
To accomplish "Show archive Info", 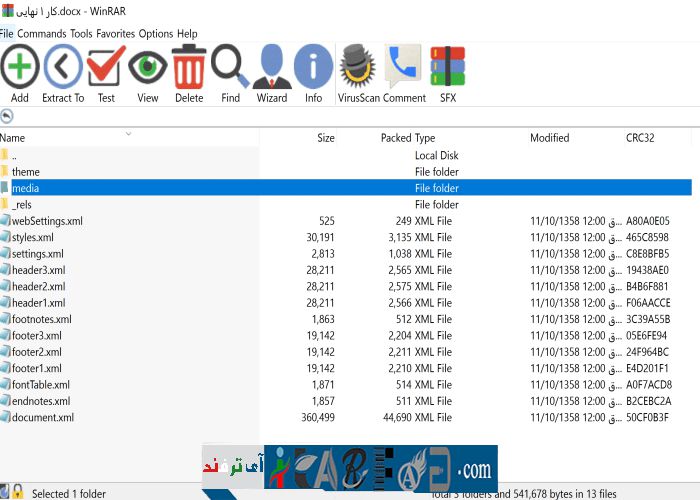I will [x=313, y=68].
